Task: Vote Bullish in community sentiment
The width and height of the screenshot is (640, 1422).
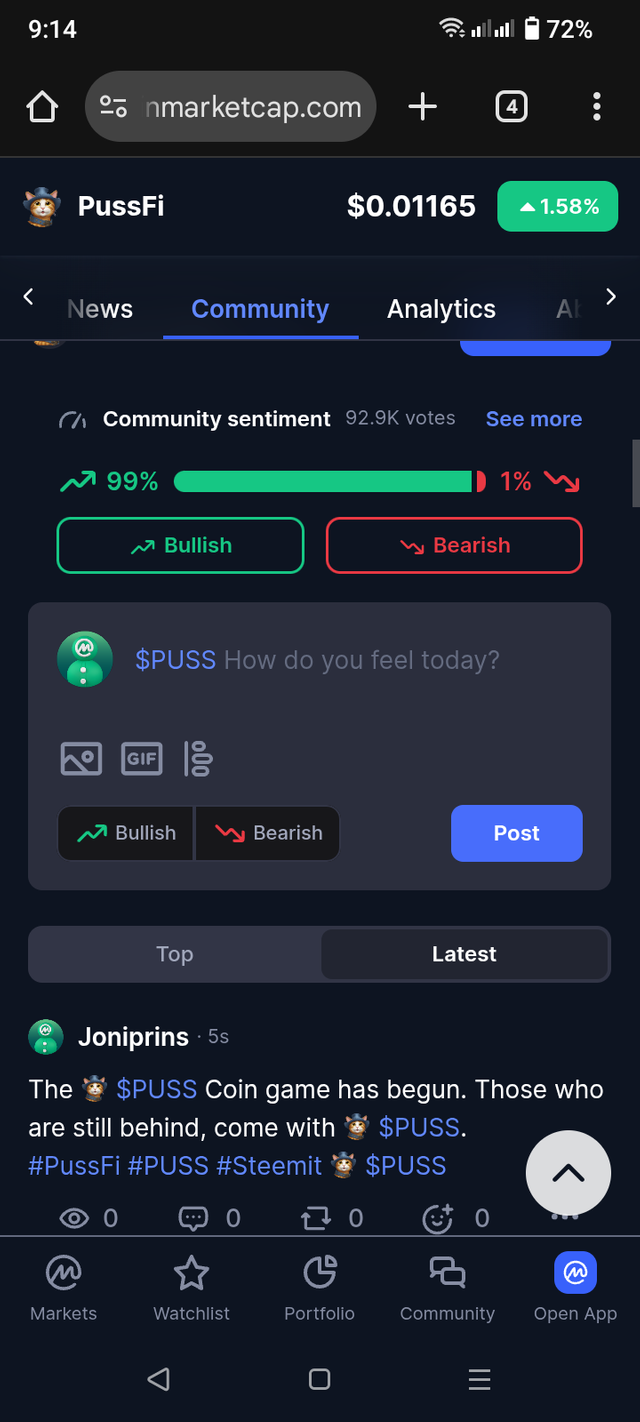Action: click(180, 545)
